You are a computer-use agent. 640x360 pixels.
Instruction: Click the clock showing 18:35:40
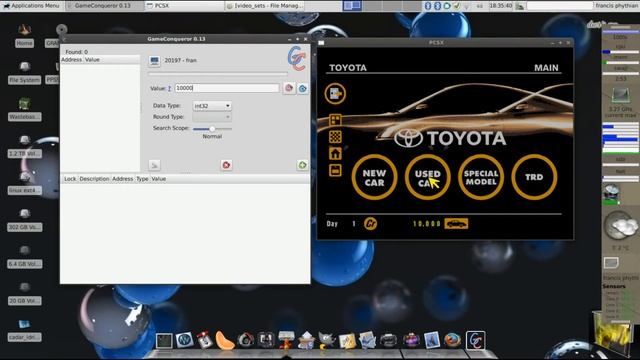pos(500,6)
